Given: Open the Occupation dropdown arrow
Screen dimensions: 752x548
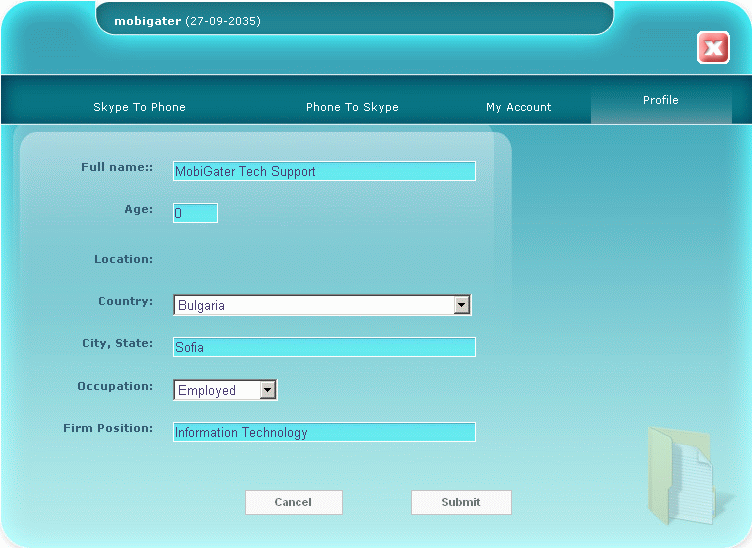Looking at the screenshot, I should click(x=268, y=390).
